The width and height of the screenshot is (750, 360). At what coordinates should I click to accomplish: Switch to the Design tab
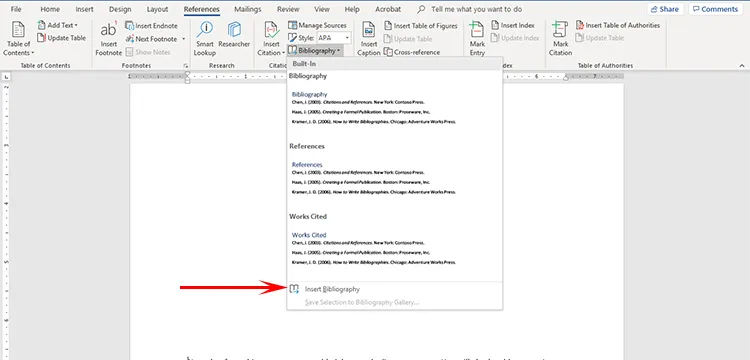[x=120, y=9]
